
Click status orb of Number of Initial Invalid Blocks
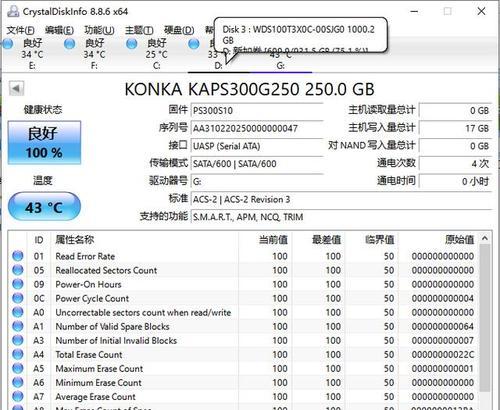18,340
